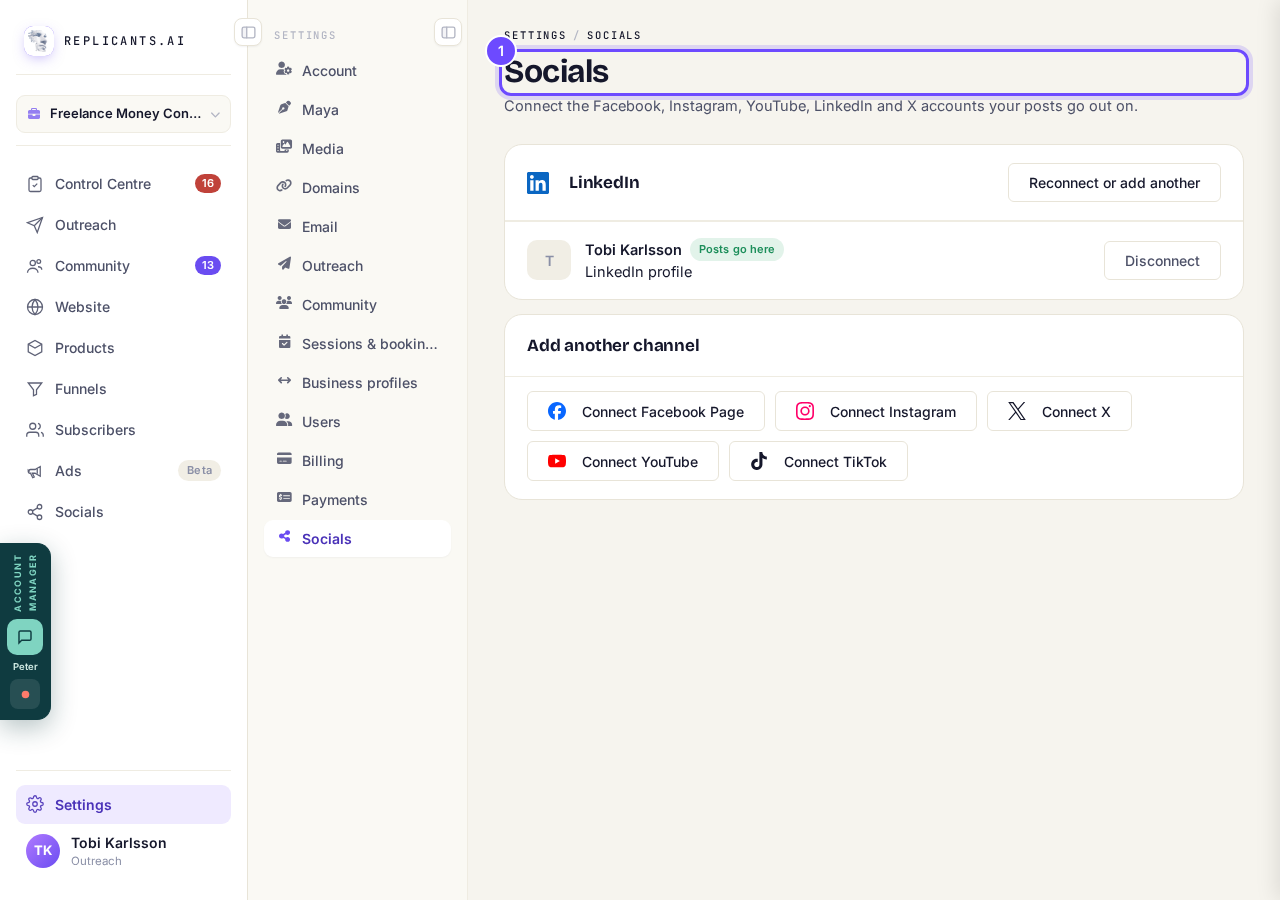Open Media settings

pyautogui.click(x=357, y=149)
